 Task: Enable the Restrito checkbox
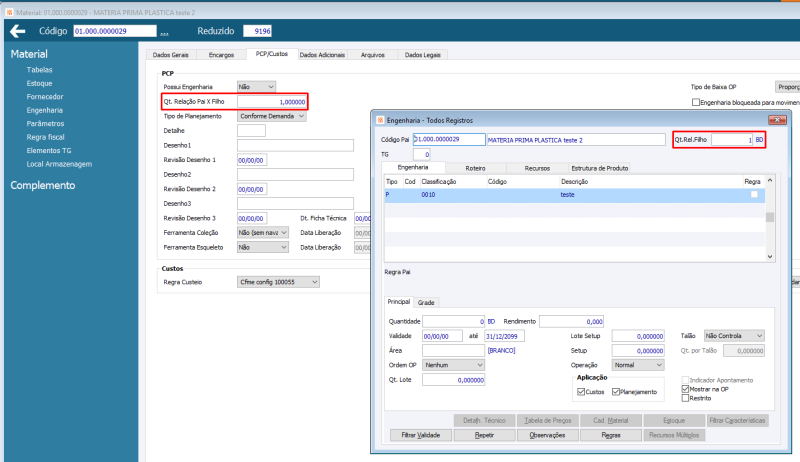(686, 398)
